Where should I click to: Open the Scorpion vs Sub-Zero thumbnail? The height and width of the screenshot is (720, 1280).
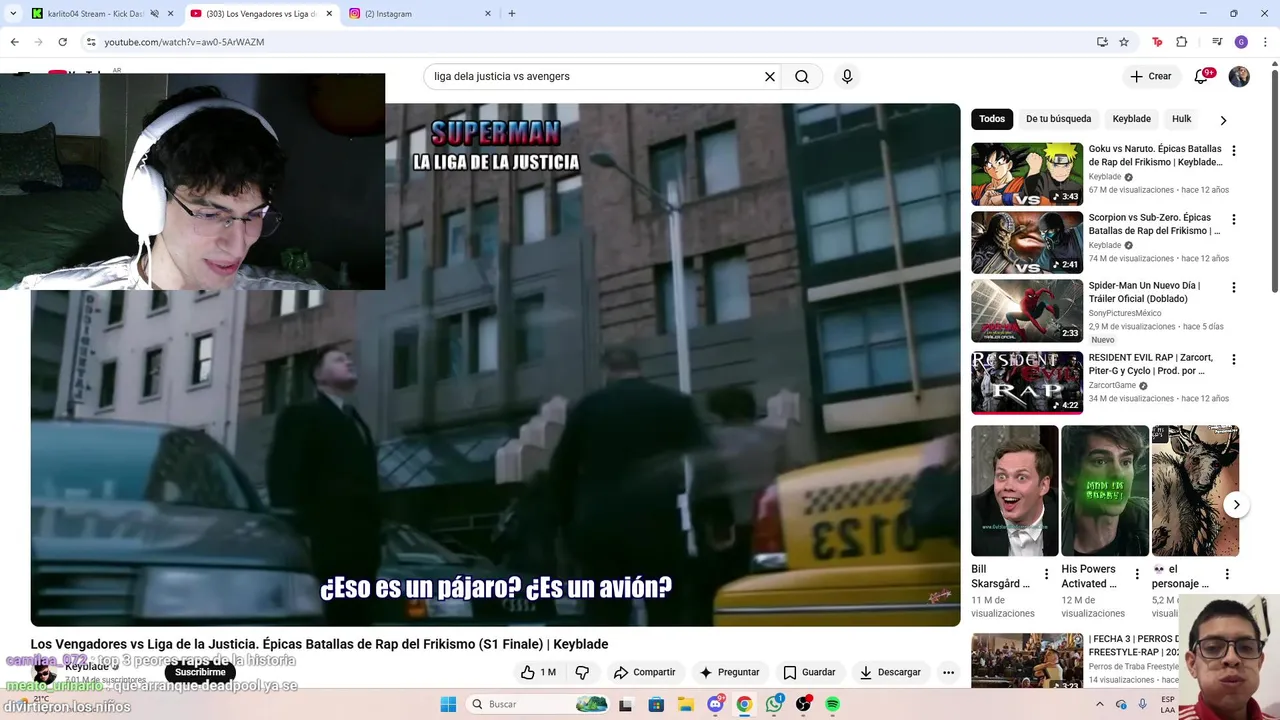1027,243
